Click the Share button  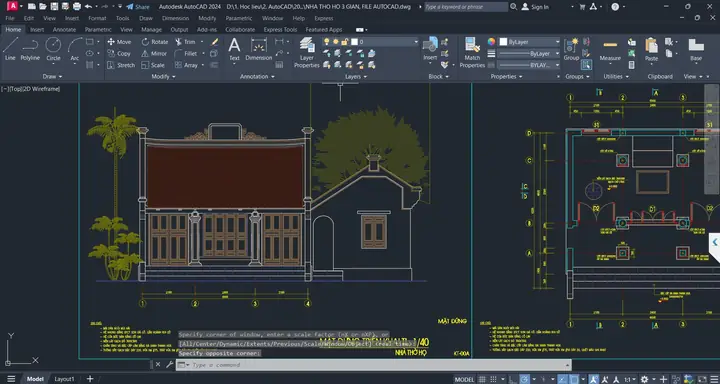click(x=138, y=7)
